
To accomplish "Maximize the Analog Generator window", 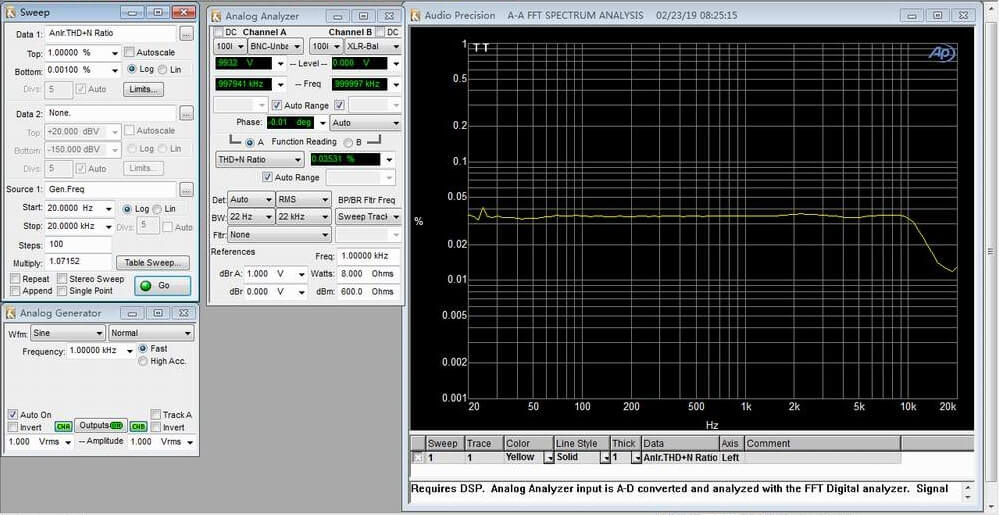I will pyautogui.click(x=158, y=313).
